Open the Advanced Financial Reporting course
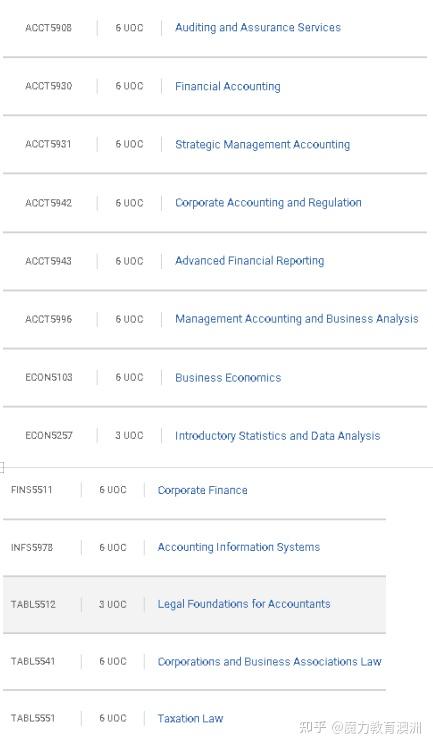The image size is (433, 747). click(250, 261)
